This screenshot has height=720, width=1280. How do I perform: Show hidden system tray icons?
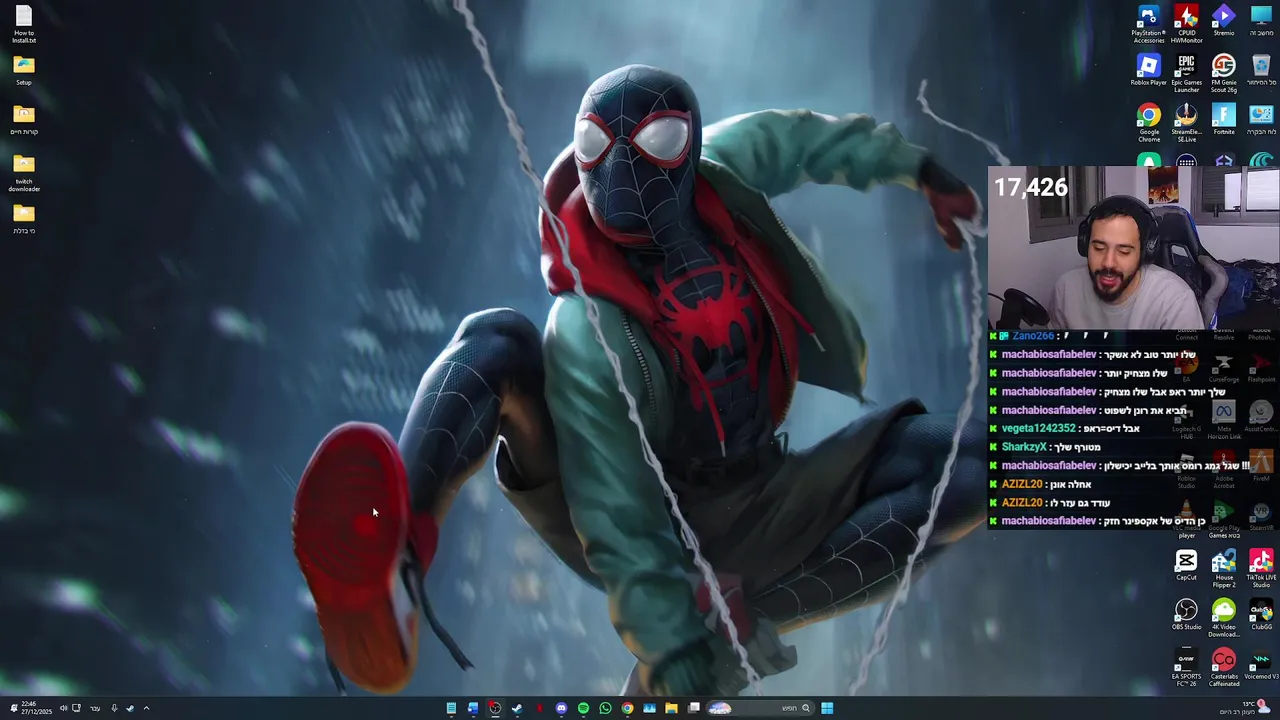coord(146,708)
